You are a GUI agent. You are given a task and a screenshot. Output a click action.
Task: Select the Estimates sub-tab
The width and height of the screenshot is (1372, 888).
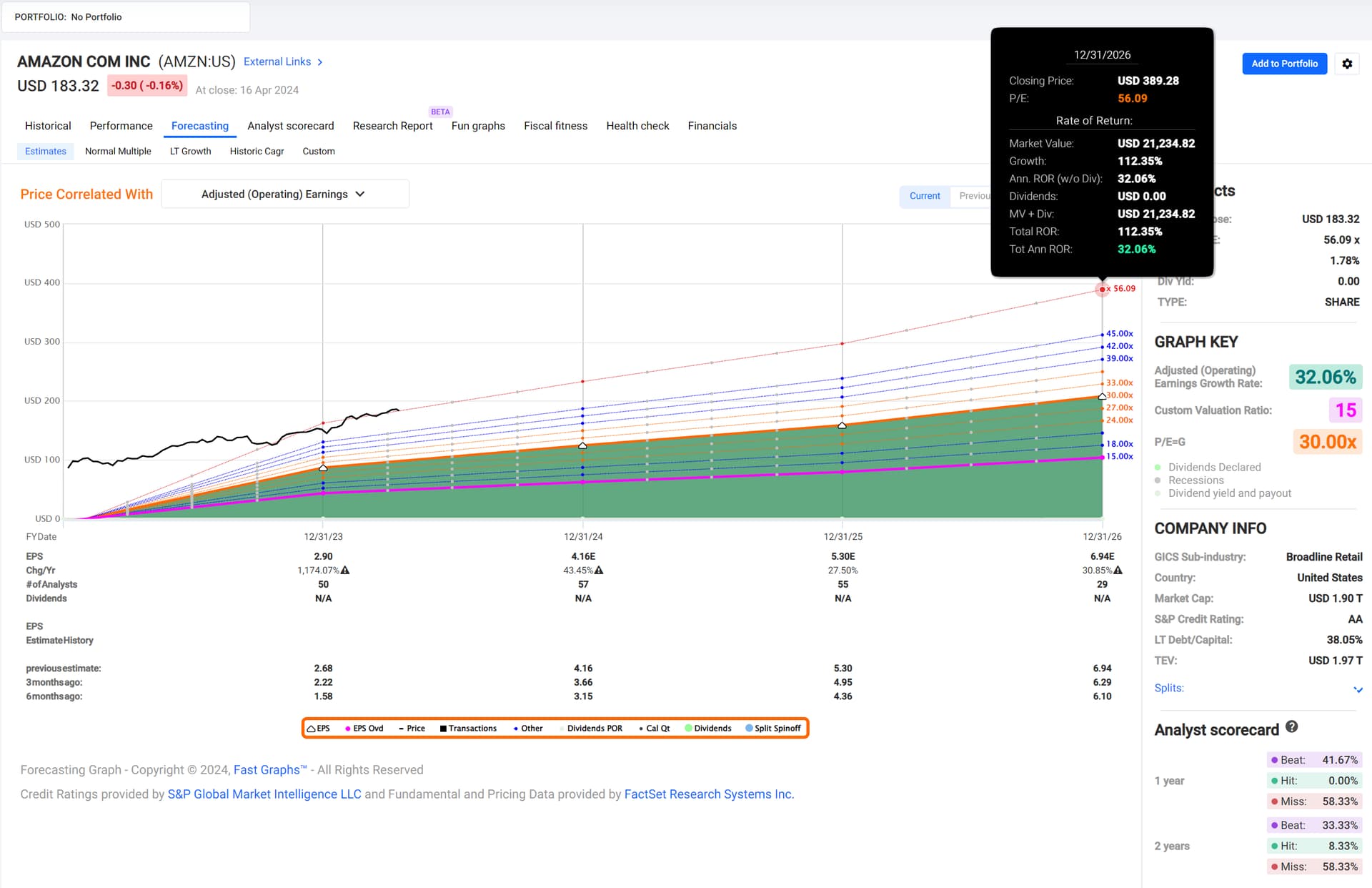pyautogui.click(x=46, y=151)
